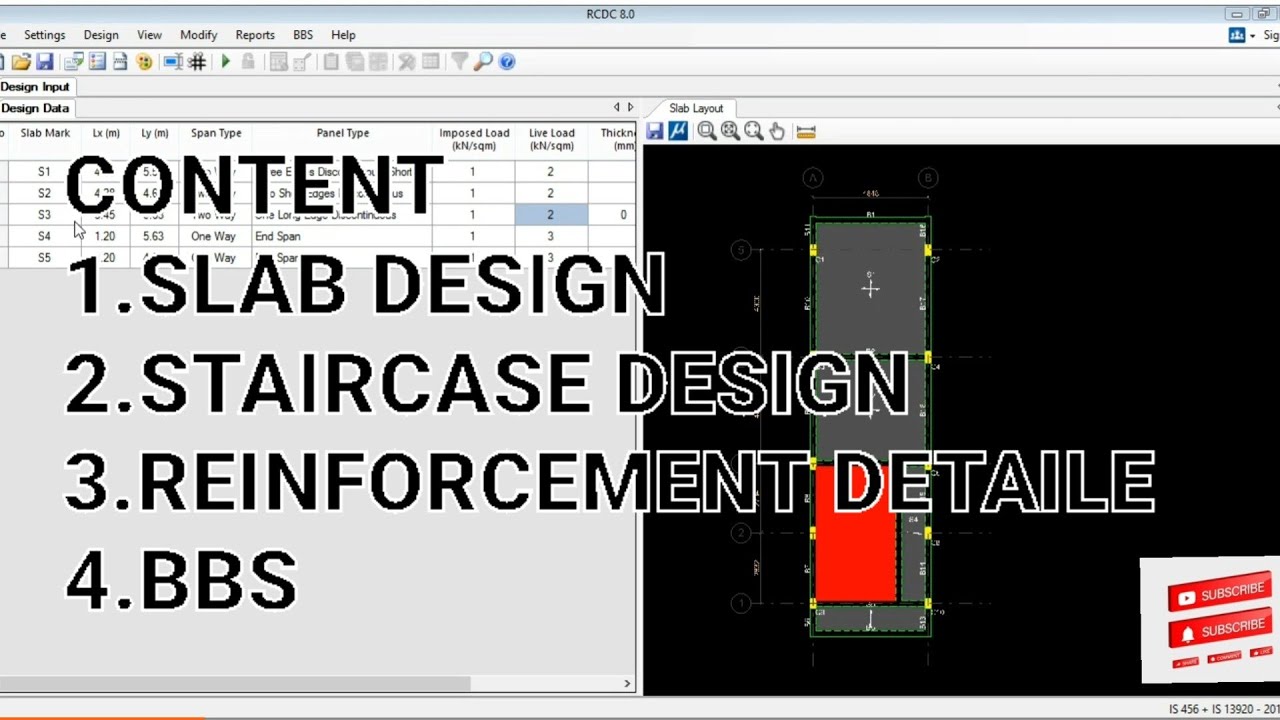Screen dimensions: 1280x720
Task: Click the bulleted list toolbar icon
Action: click(97, 62)
